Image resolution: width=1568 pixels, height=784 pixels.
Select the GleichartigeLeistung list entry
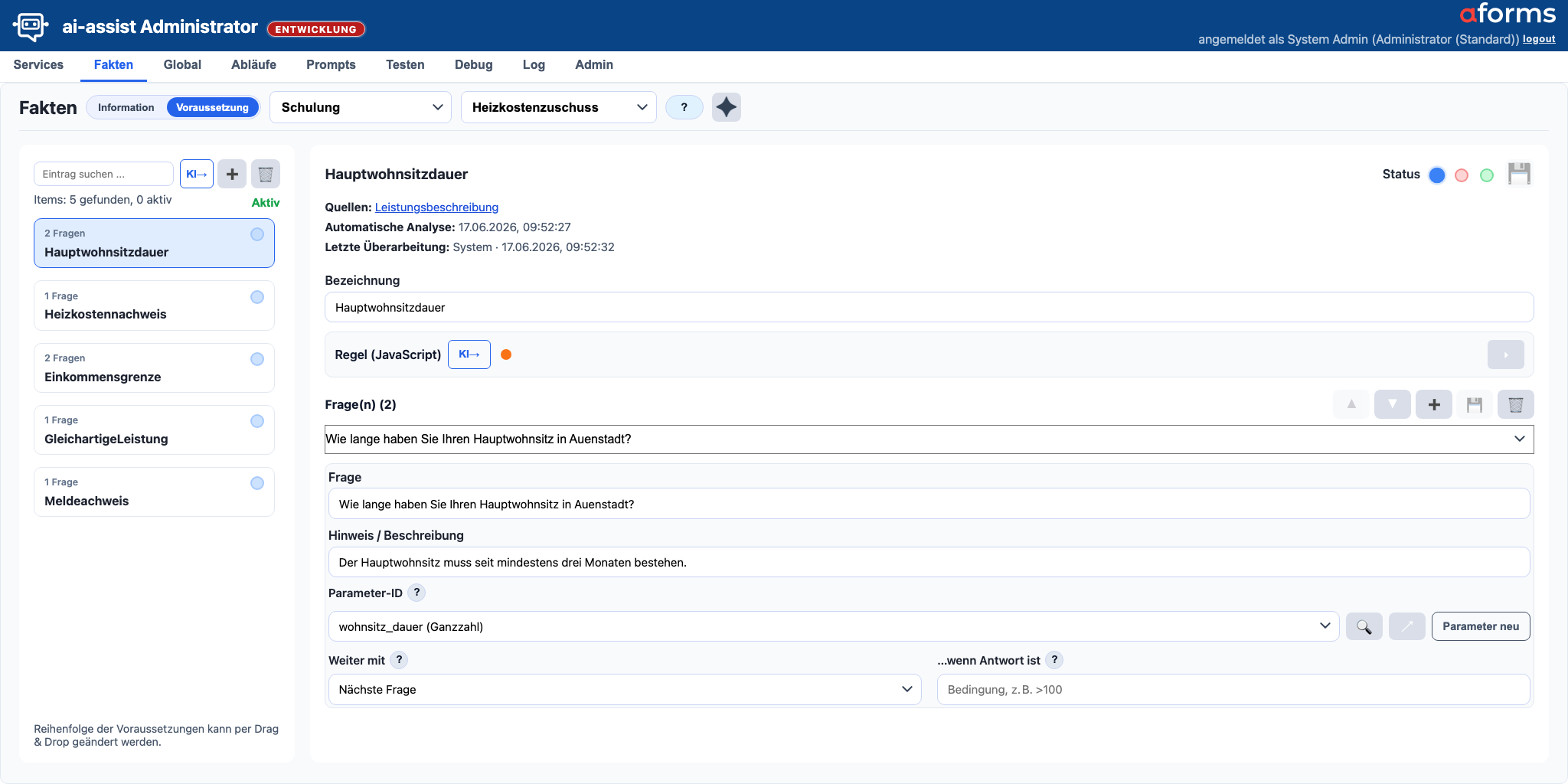[x=154, y=430]
